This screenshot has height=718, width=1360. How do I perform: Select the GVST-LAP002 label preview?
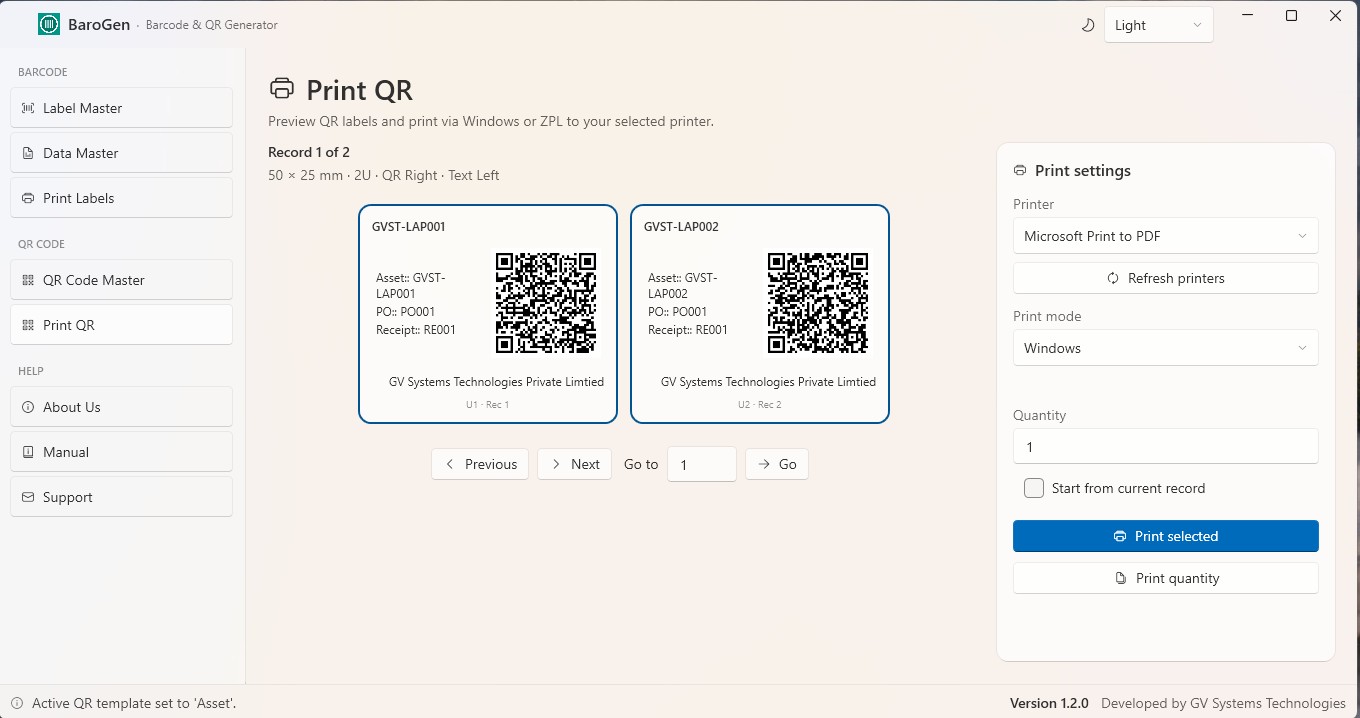760,314
